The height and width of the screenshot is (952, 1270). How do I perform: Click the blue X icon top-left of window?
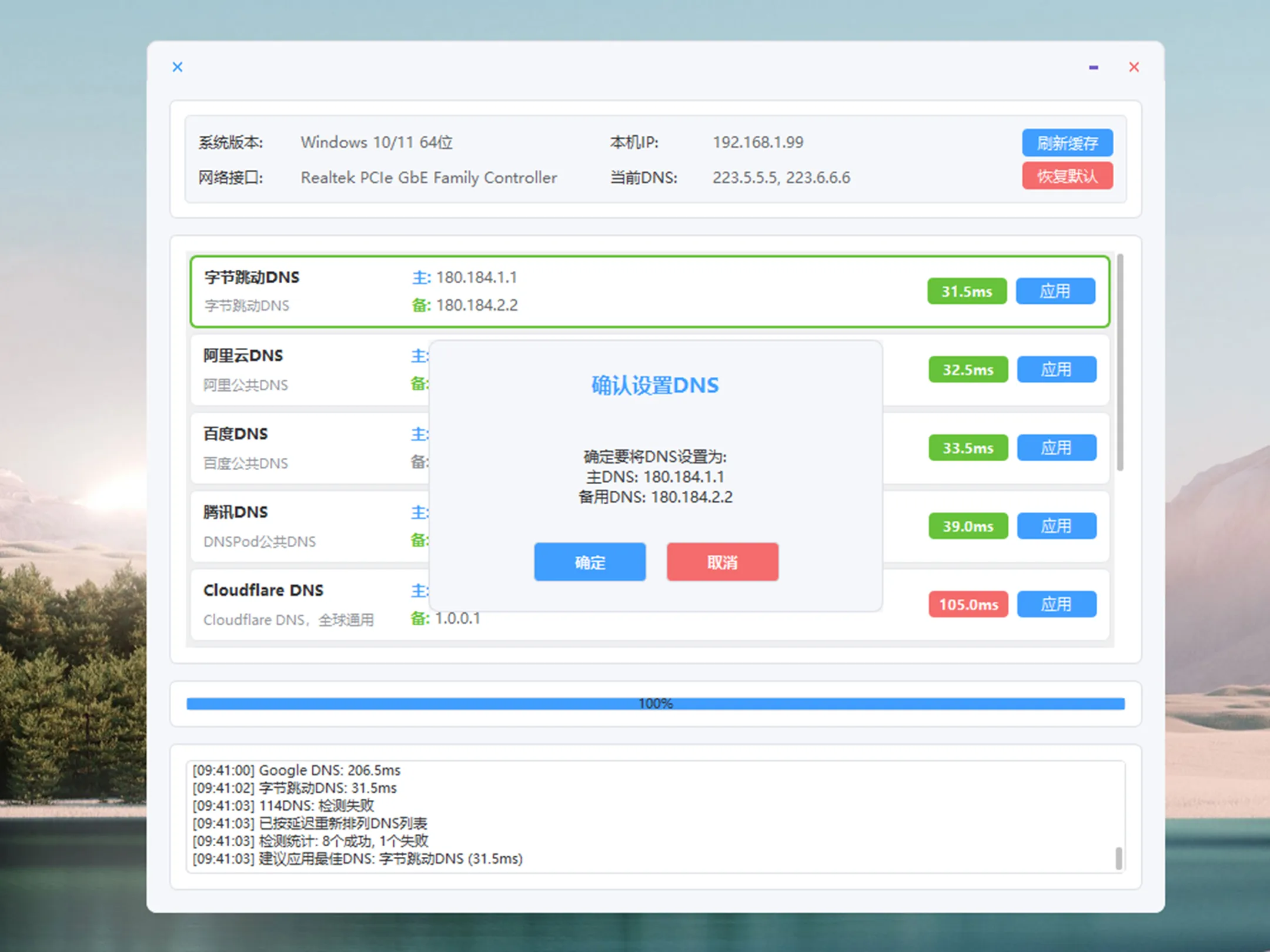[177, 66]
